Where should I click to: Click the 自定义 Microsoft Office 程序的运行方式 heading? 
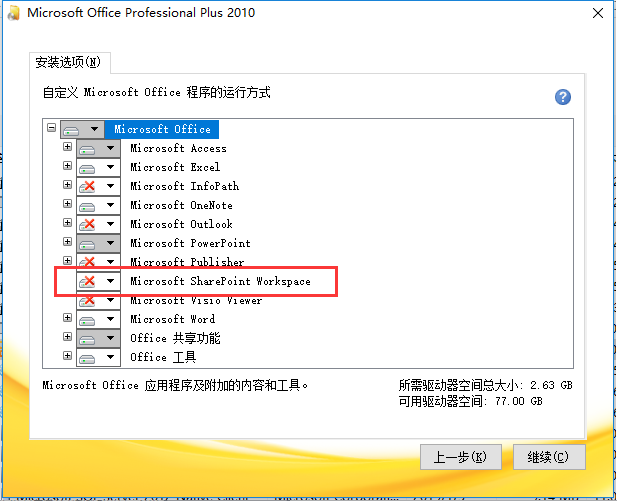click(x=157, y=92)
